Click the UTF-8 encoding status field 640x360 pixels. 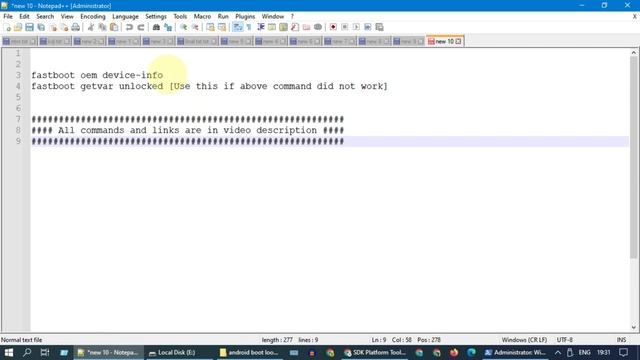point(564,340)
